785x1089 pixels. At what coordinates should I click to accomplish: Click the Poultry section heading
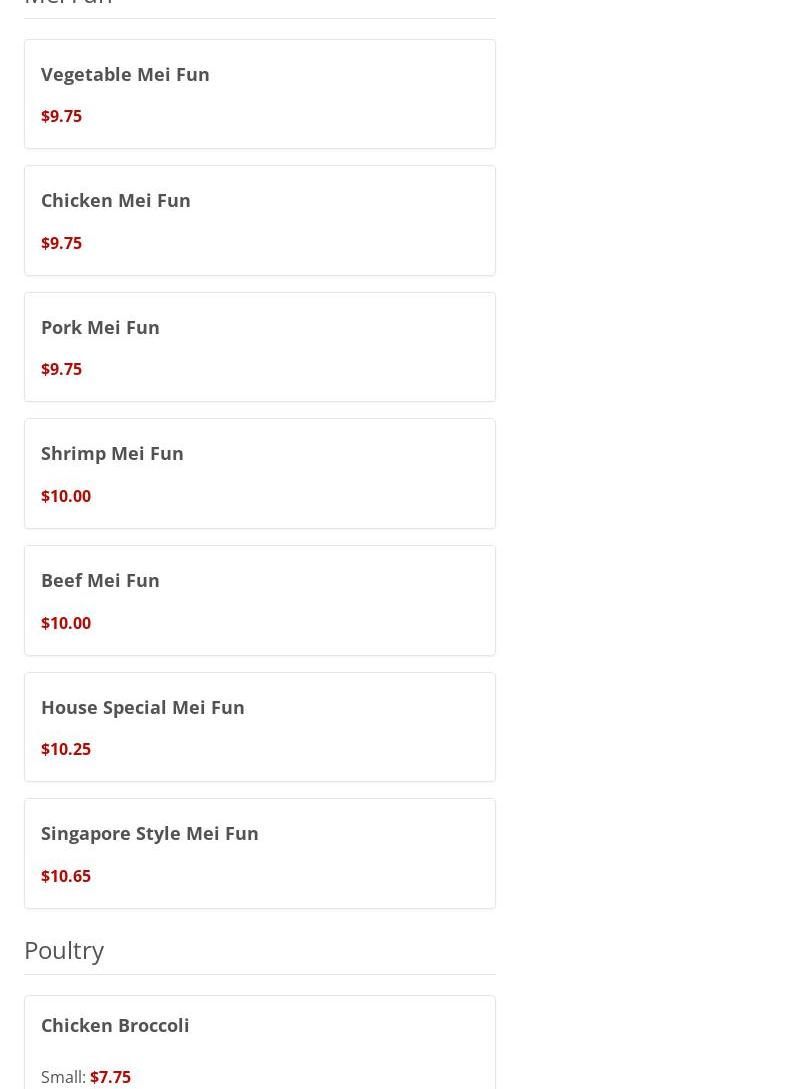tap(64, 949)
